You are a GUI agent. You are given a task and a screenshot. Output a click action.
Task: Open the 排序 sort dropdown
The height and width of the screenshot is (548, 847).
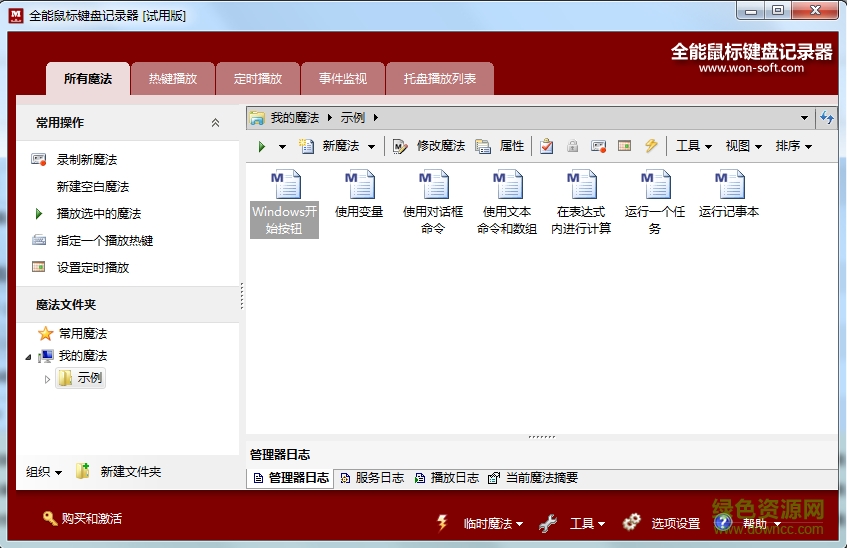[793, 146]
